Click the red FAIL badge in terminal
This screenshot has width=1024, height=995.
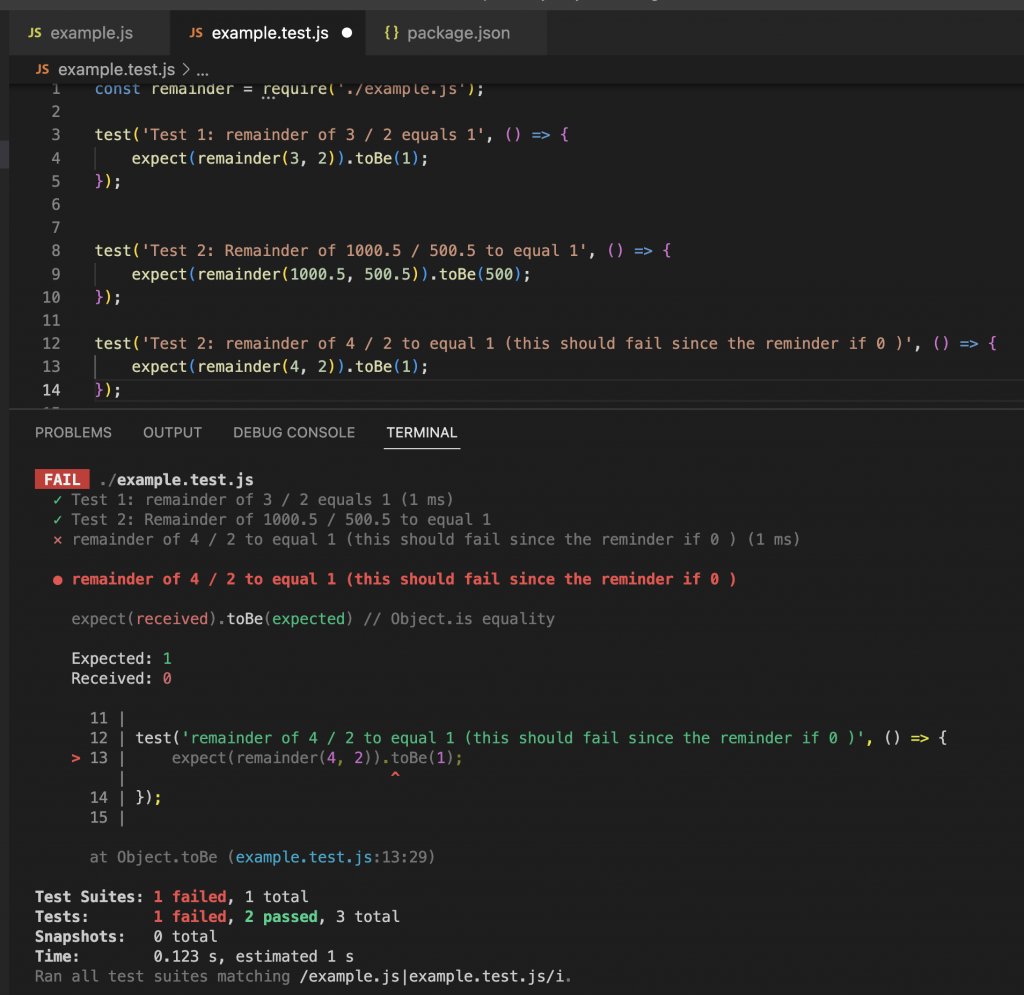62,479
